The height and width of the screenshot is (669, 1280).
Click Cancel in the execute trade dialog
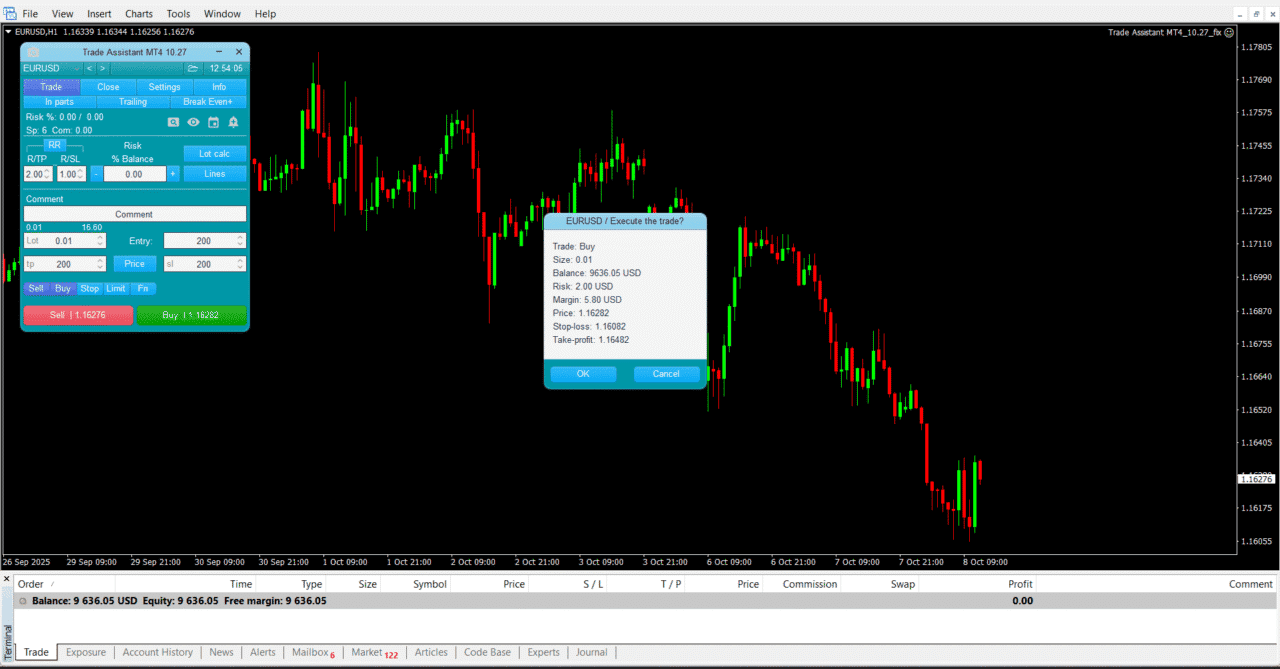click(666, 374)
